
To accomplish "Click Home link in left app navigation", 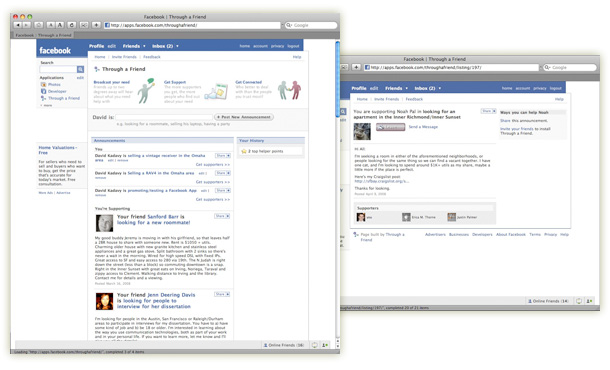I will 100,57.
